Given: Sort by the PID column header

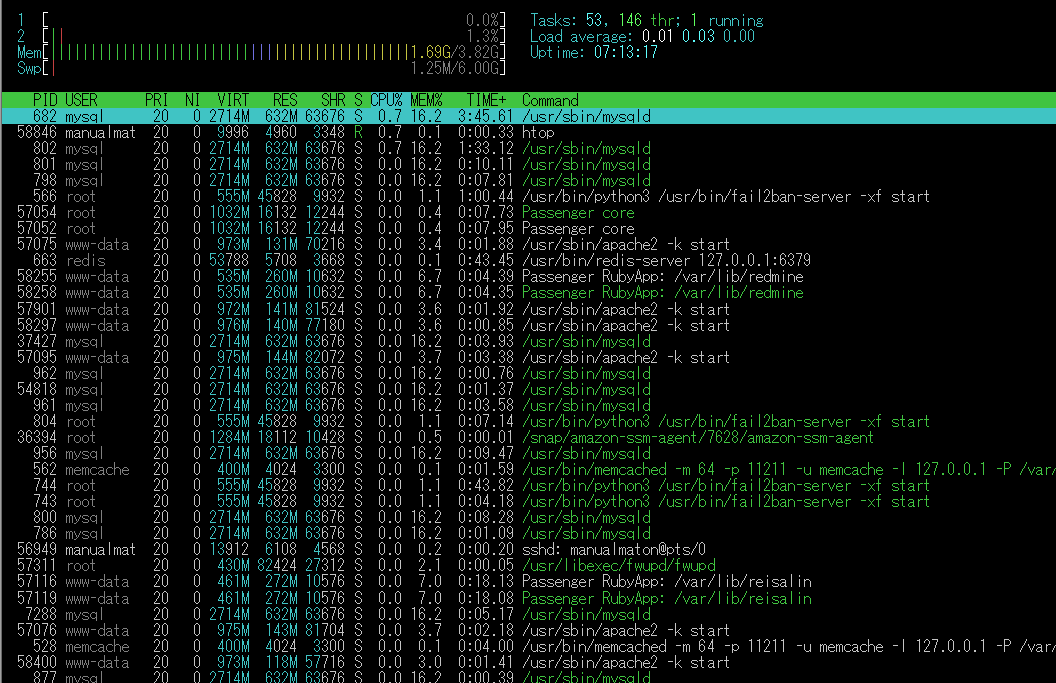Looking at the screenshot, I should 42,100.
